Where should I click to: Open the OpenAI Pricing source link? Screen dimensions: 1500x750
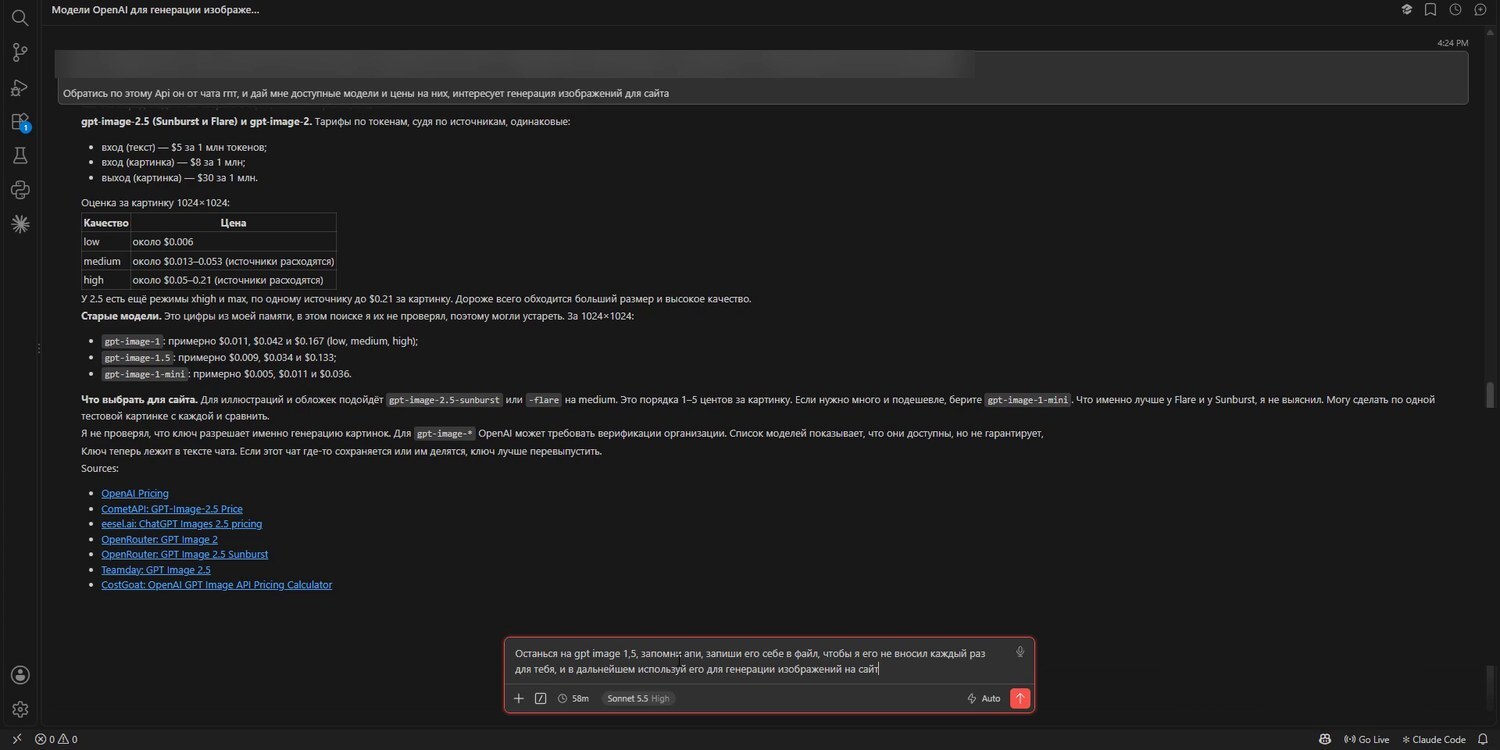[x=135, y=493]
